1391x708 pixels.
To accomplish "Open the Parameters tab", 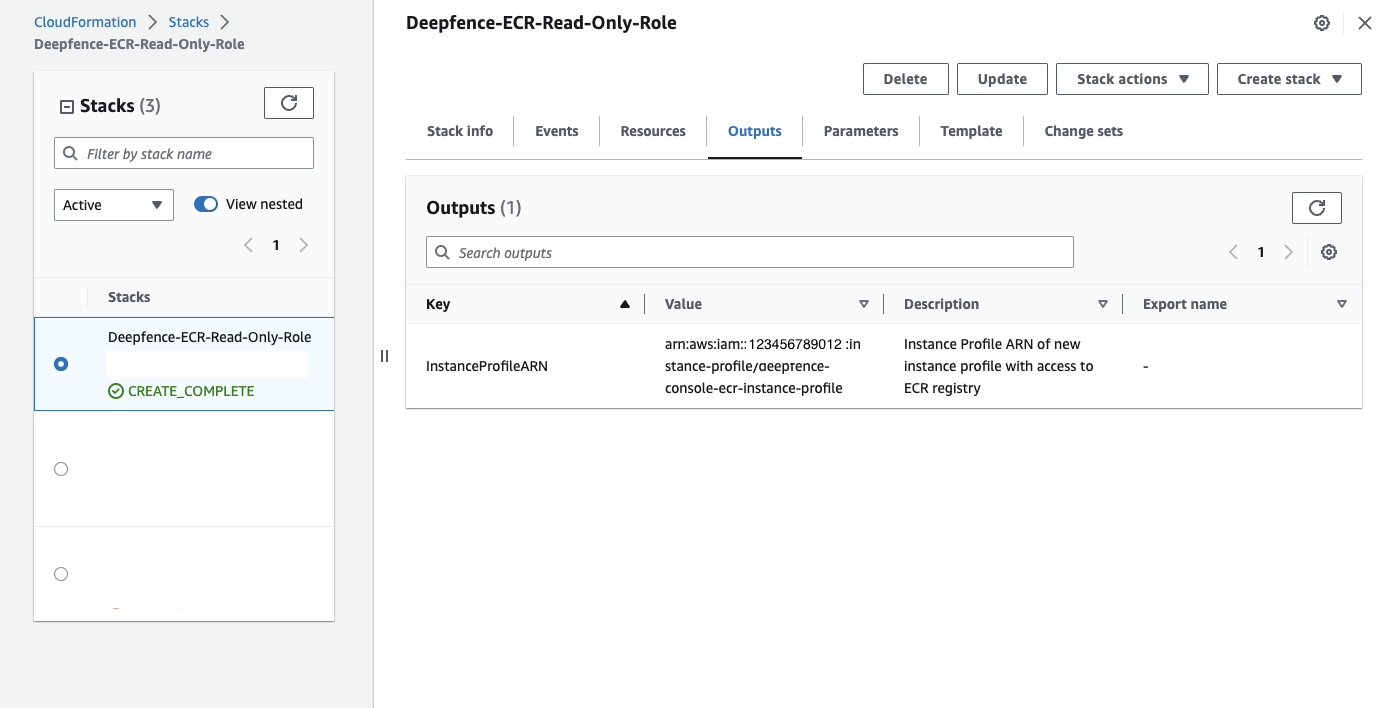I will pyautogui.click(x=861, y=131).
